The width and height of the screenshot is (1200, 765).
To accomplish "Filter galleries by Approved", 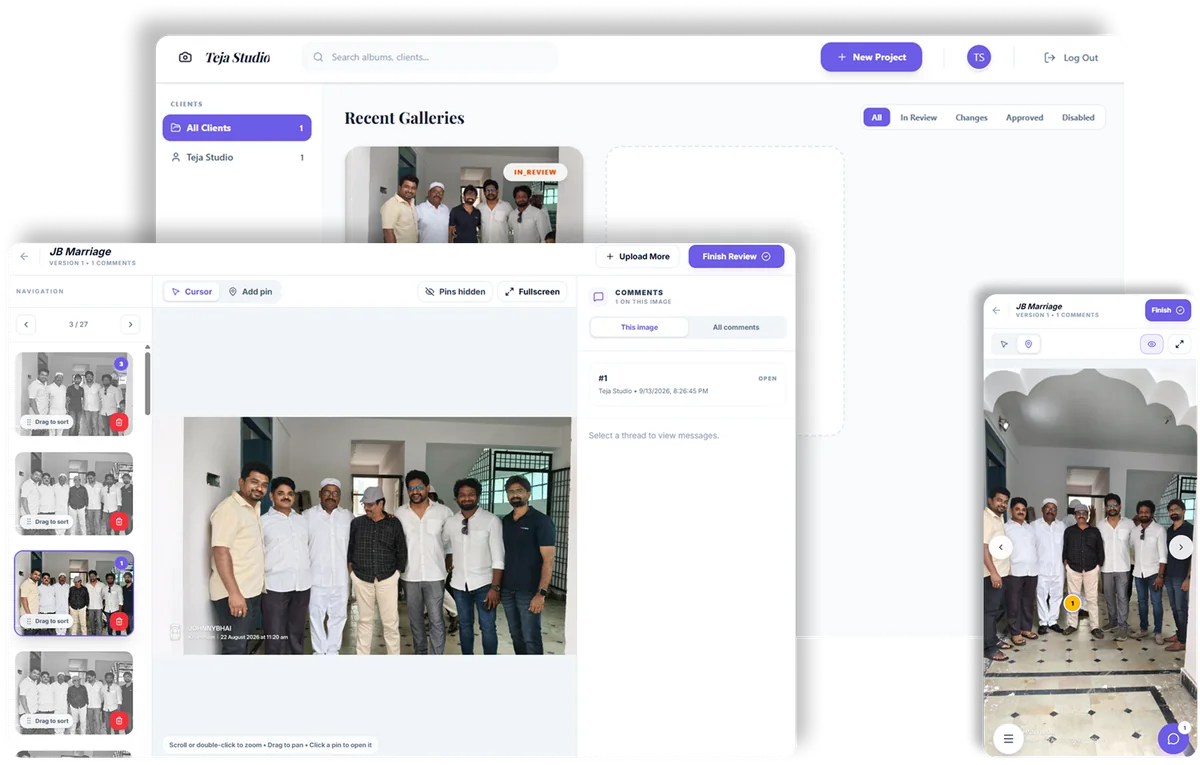I will point(1024,118).
